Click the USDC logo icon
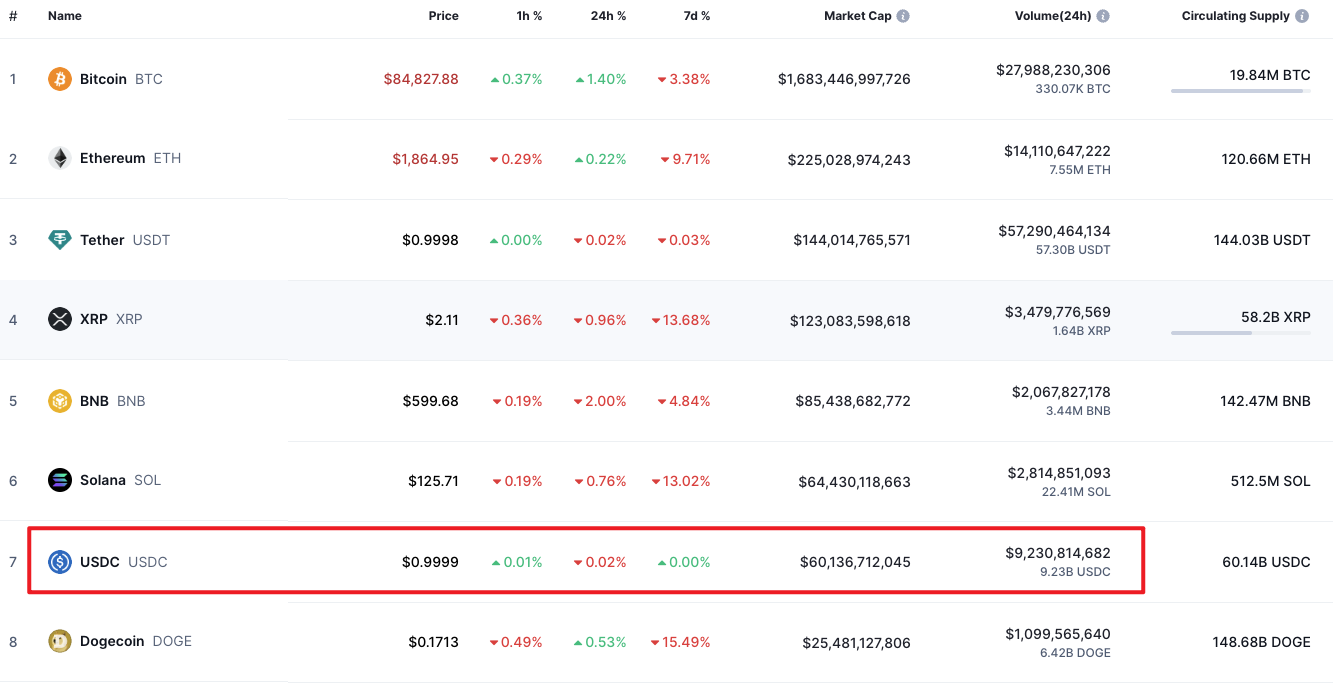The image size is (1333, 683). tap(60, 562)
